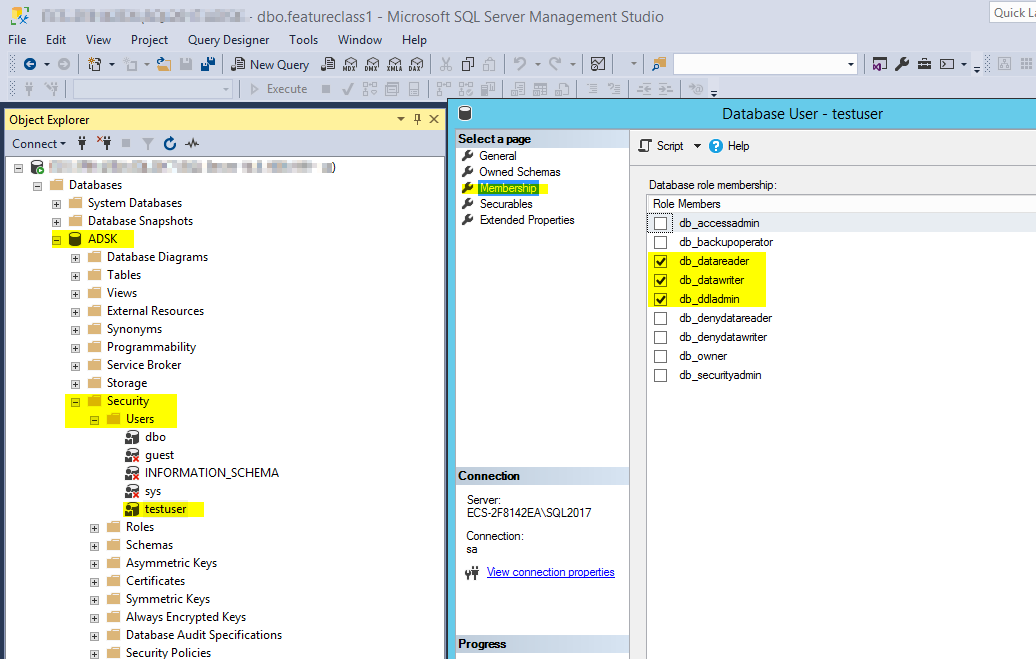The width and height of the screenshot is (1036, 659).
Task: Click the Disconnect icon in Object Explorer
Action: pos(104,143)
